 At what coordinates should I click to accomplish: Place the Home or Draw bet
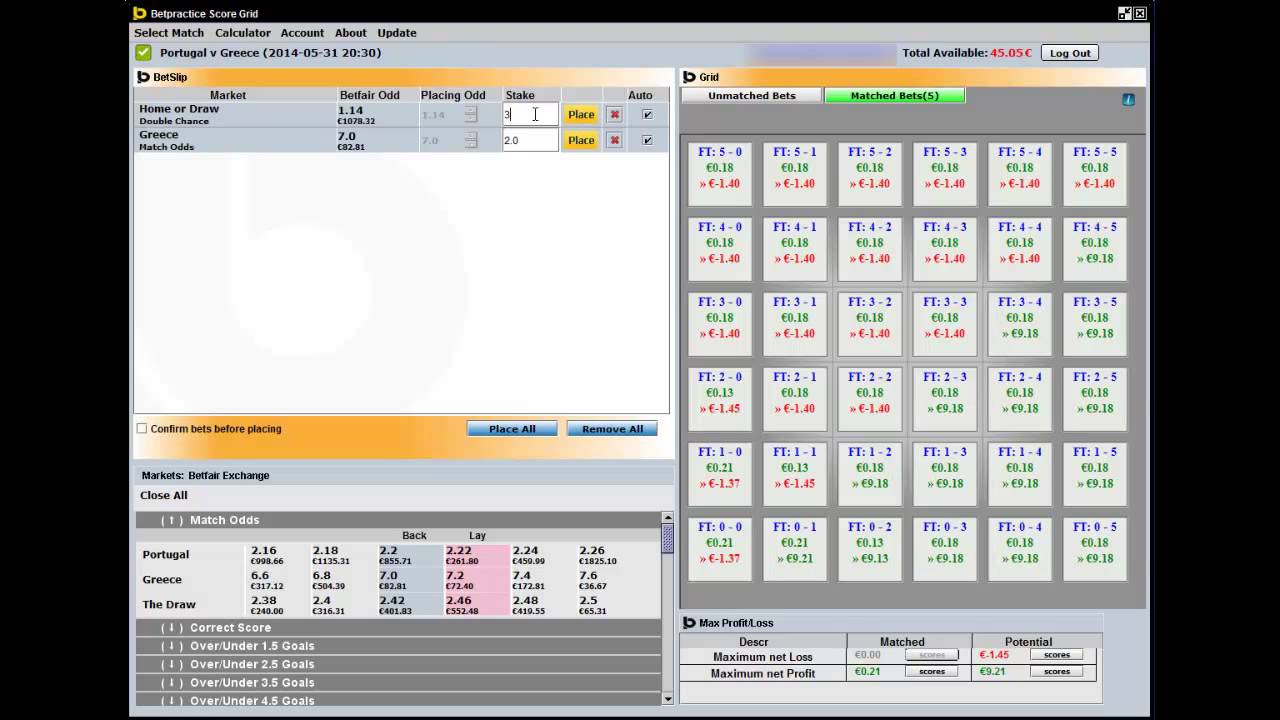click(581, 114)
